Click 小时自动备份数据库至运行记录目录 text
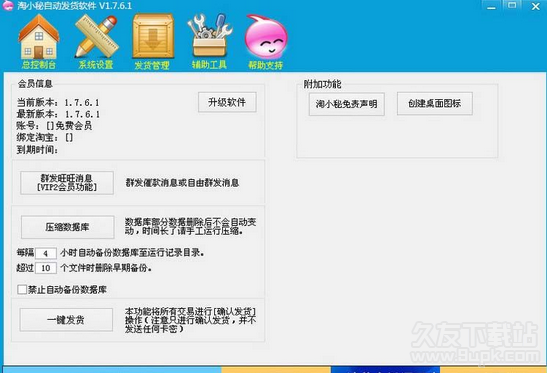This screenshot has width=547, height=373. (x=132, y=253)
